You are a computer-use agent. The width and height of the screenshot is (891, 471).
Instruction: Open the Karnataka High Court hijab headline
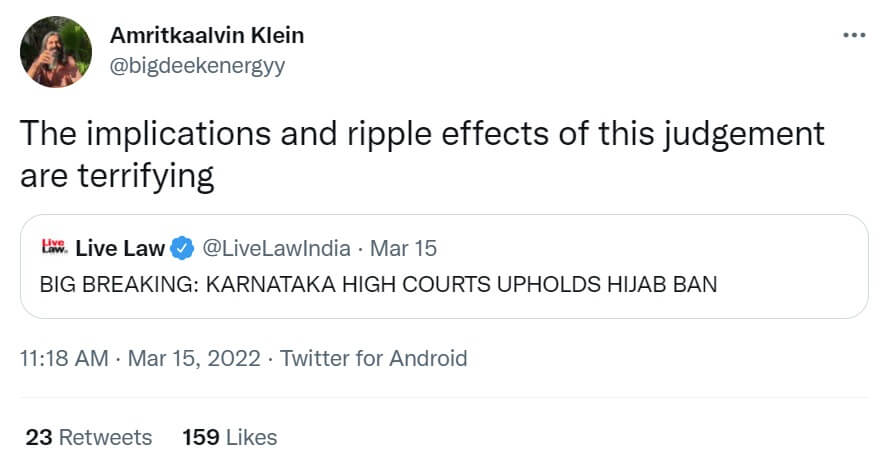pos(378,284)
